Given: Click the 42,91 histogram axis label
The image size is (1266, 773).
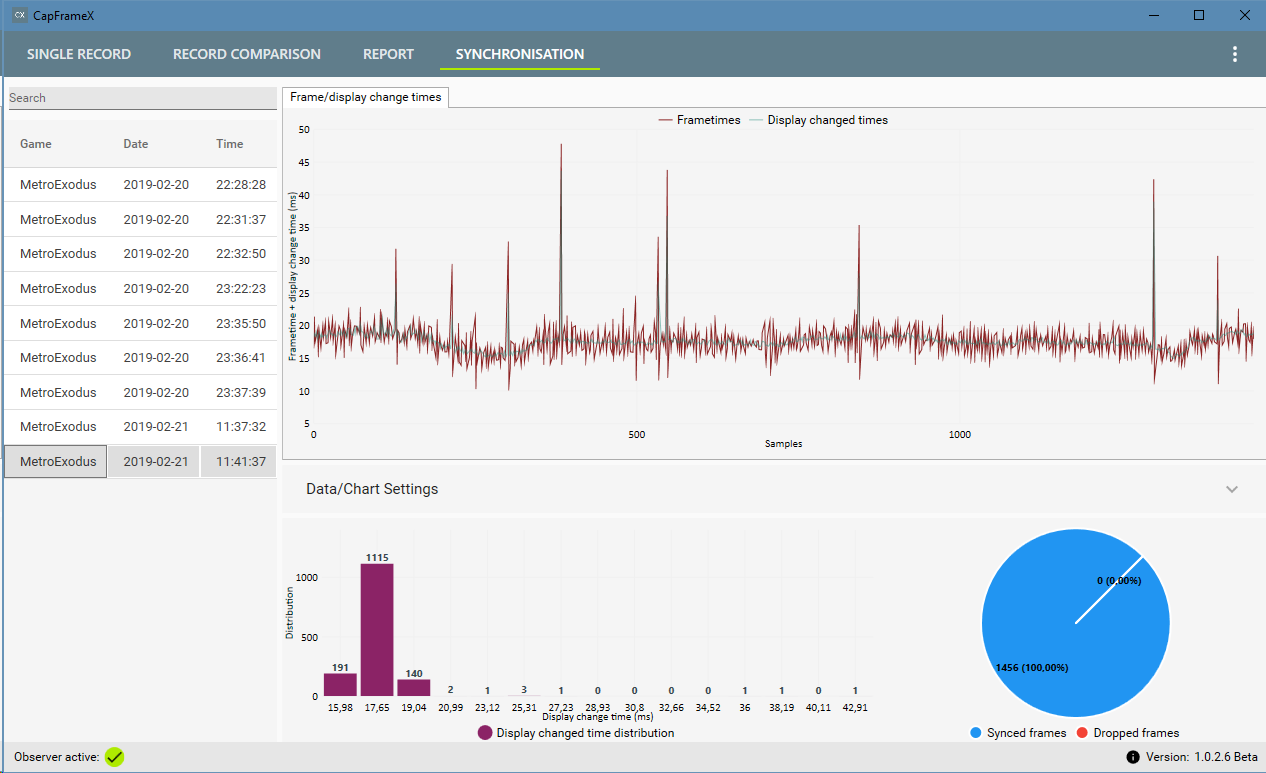Looking at the screenshot, I should click(x=855, y=707).
